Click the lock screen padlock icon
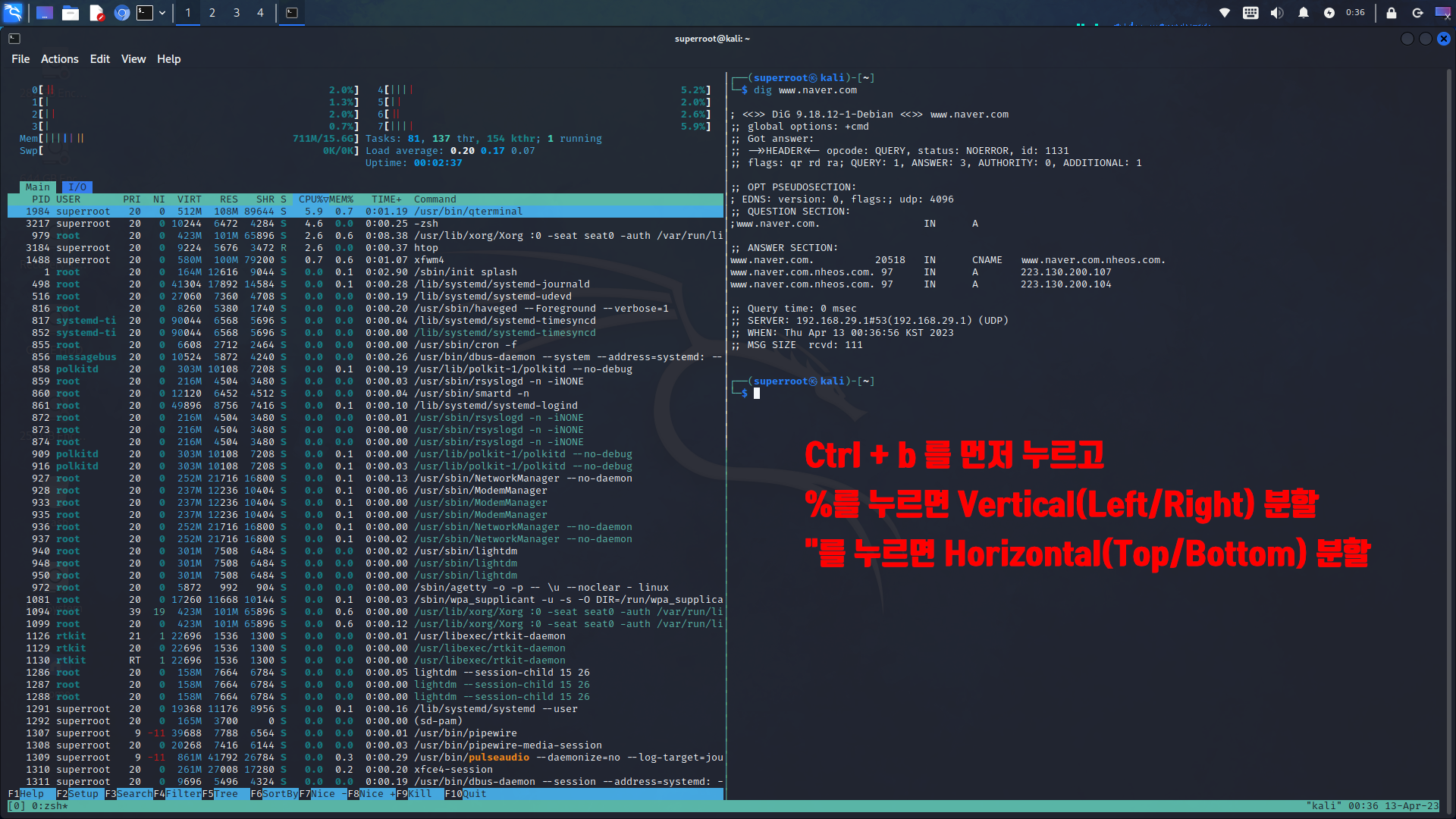1456x819 pixels. coord(1392,13)
